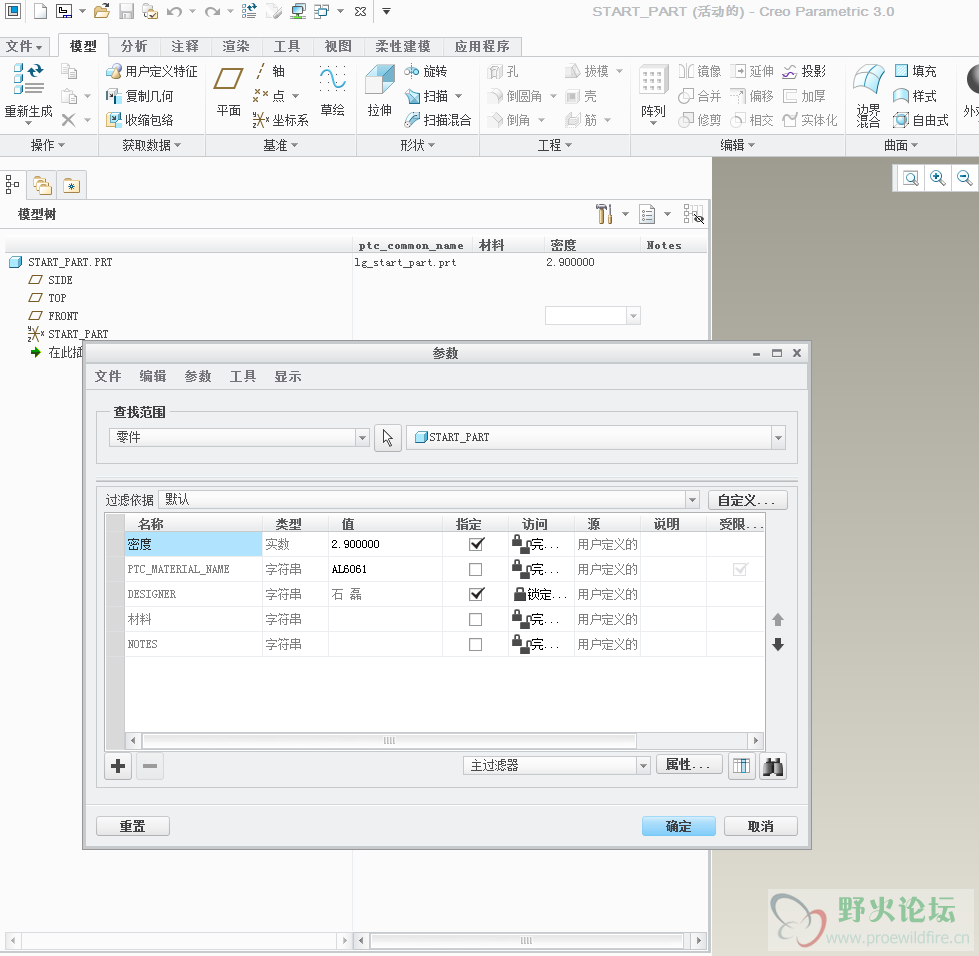Screen dimensions: 979x956
Task: Switch to the 注释 ribbon tab
Action: 185,46
